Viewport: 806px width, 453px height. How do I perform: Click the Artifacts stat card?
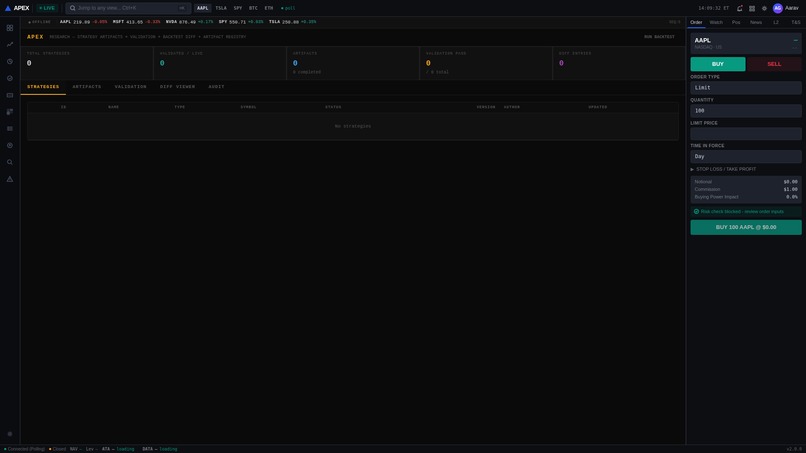click(353, 63)
